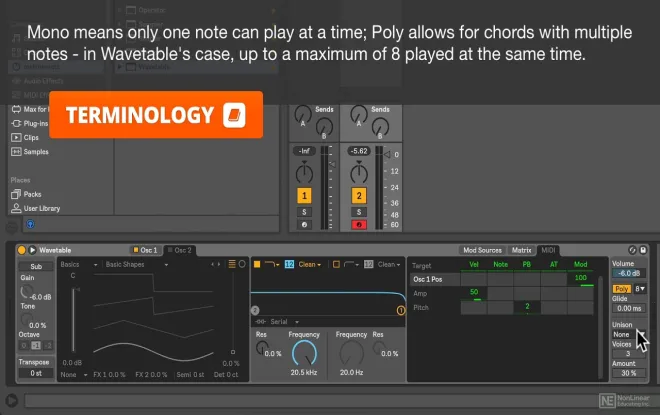Screen dimensions: 660x415
Task: Open filter 1 type shape dropdown
Action: click(x=272, y=264)
